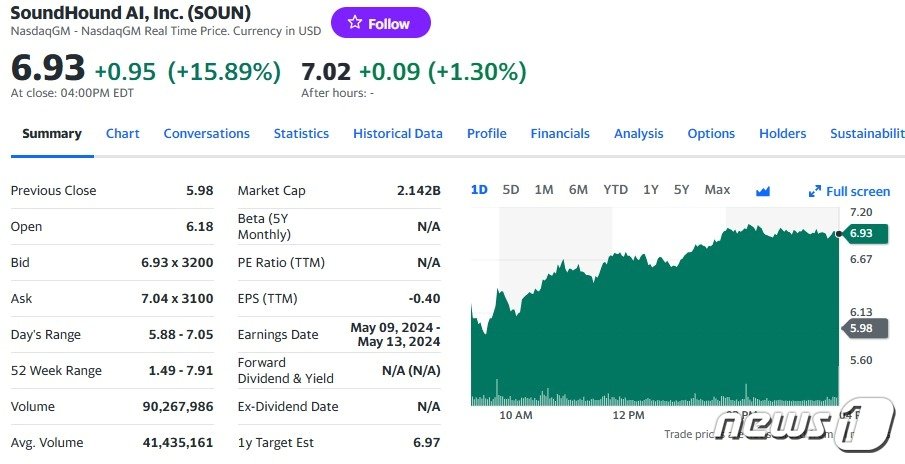Switch chart range to 5D
Screen dimensions: 905x464
point(511,190)
